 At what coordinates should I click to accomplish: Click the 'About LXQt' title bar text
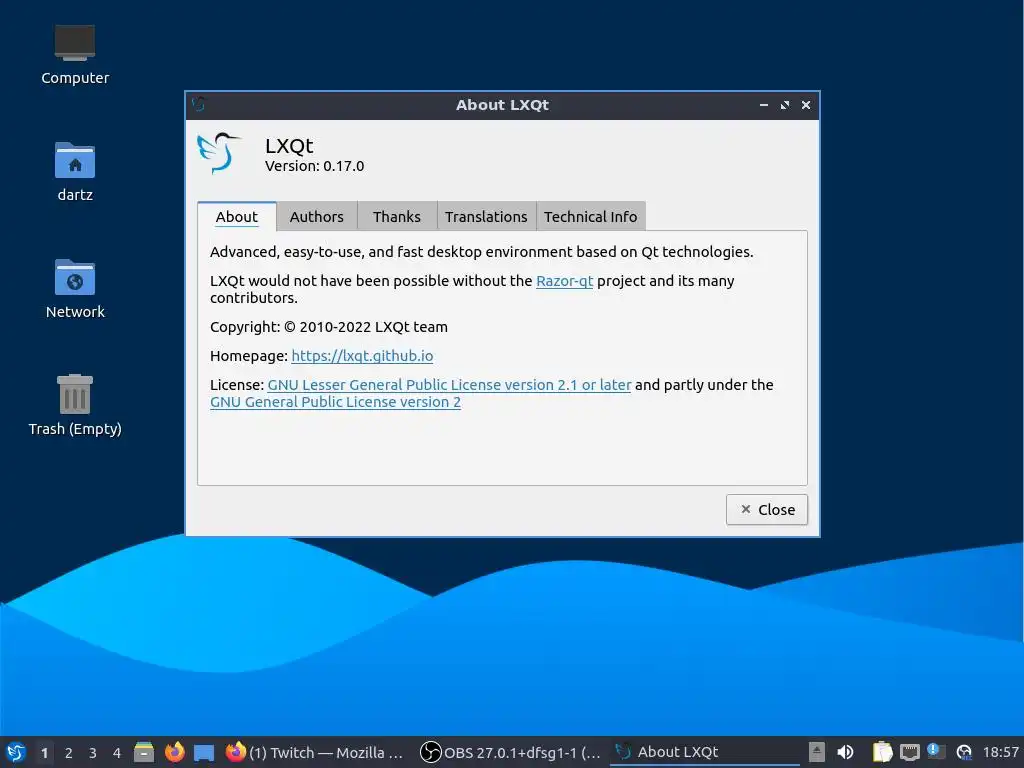[502, 104]
